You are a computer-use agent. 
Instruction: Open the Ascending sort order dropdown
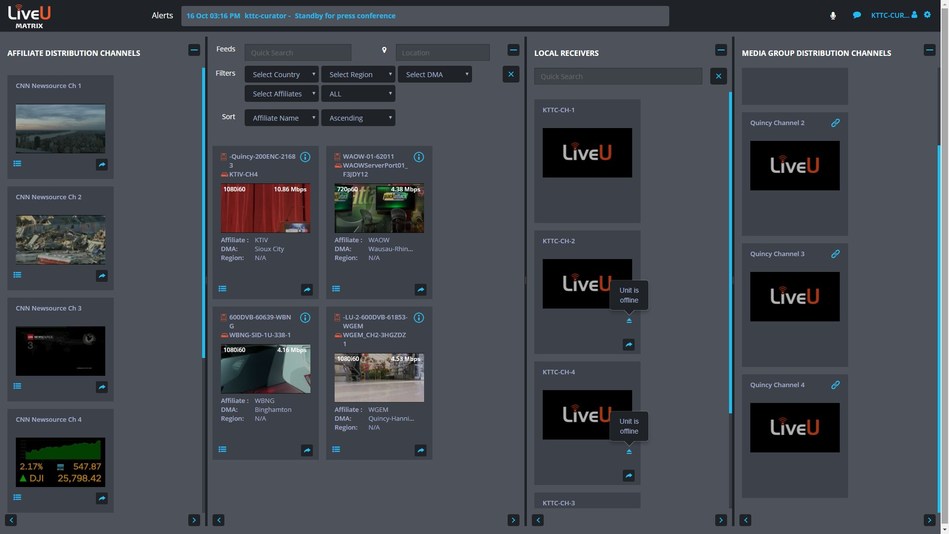point(358,118)
